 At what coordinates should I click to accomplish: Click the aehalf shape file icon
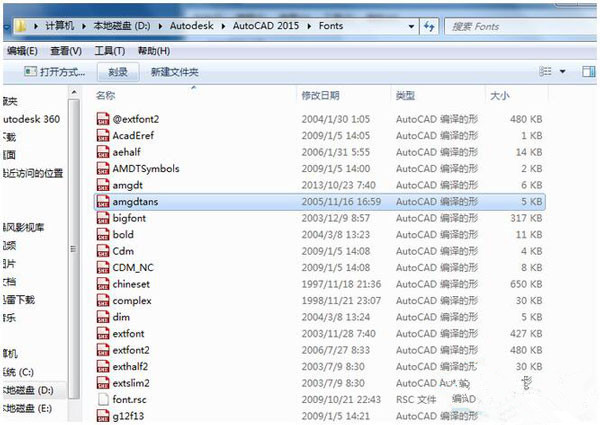(103, 152)
